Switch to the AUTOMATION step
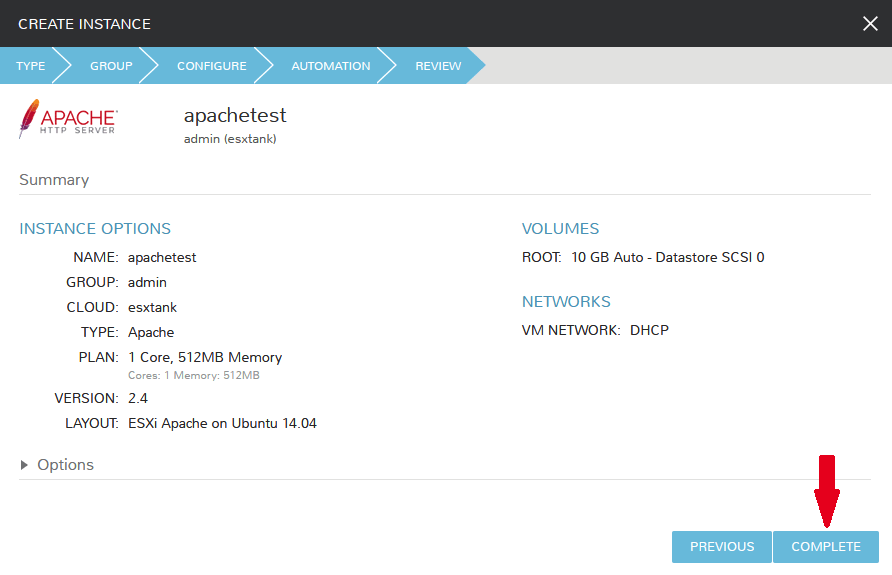892x575 pixels. [x=330, y=66]
